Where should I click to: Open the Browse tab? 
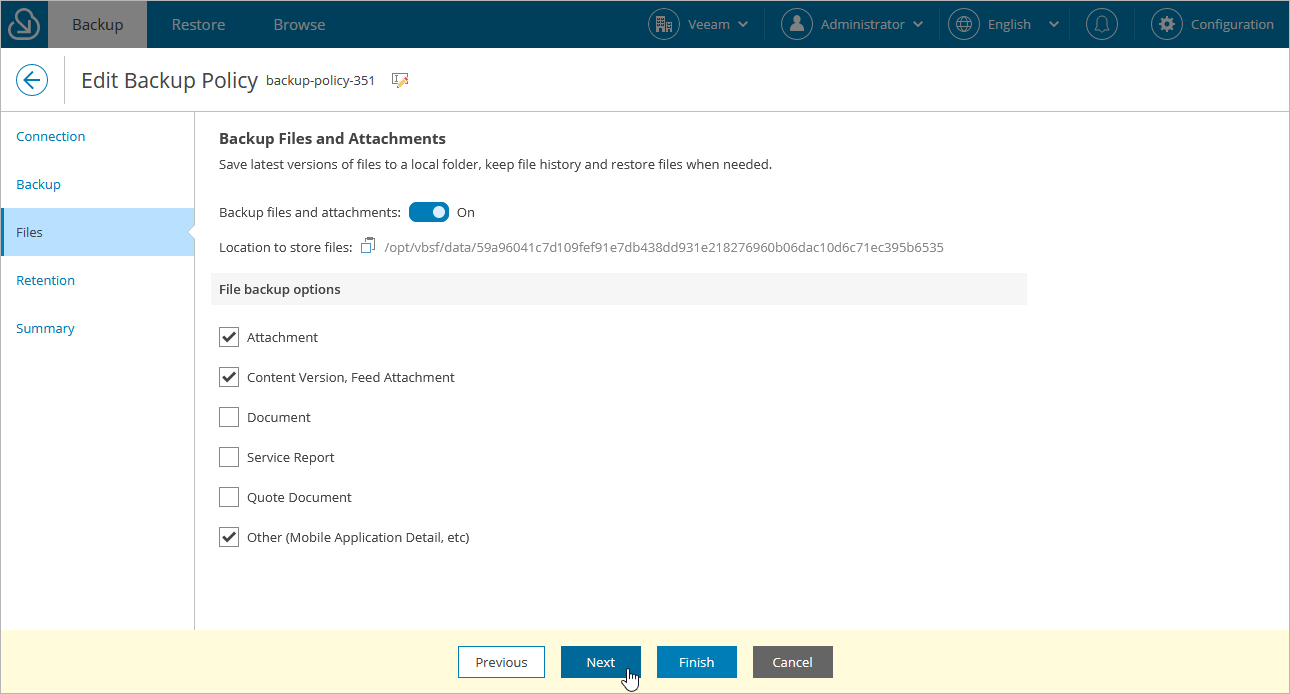[299, 24]
